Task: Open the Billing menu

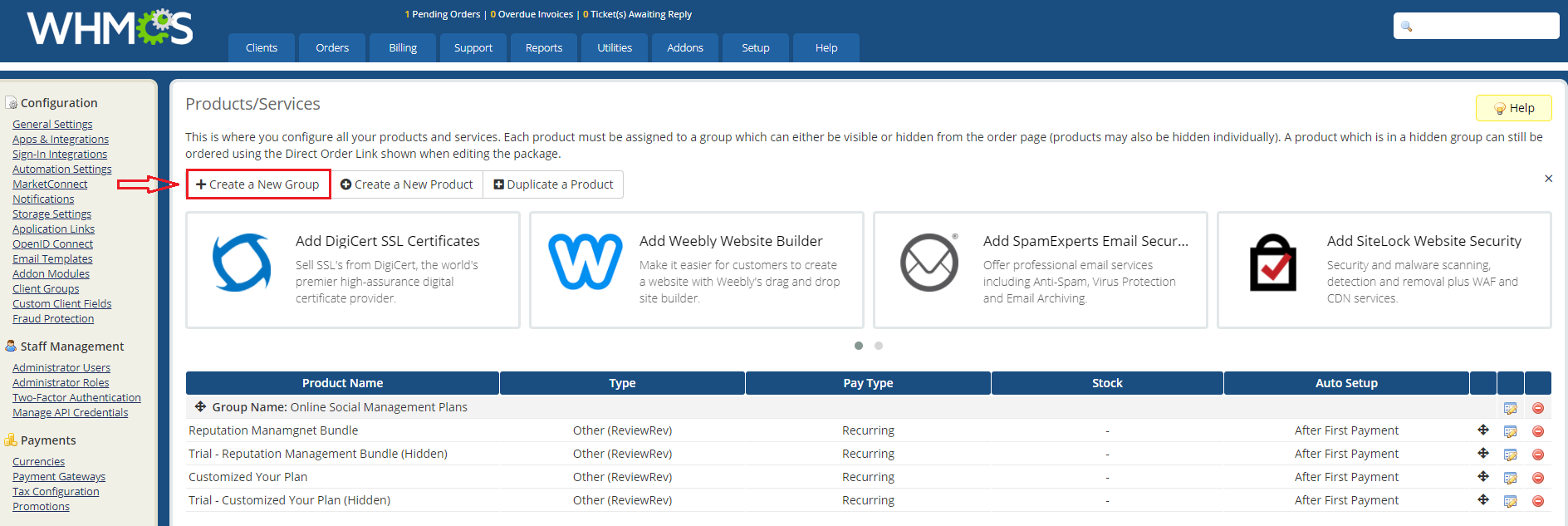Action: [x=403, y=47]
